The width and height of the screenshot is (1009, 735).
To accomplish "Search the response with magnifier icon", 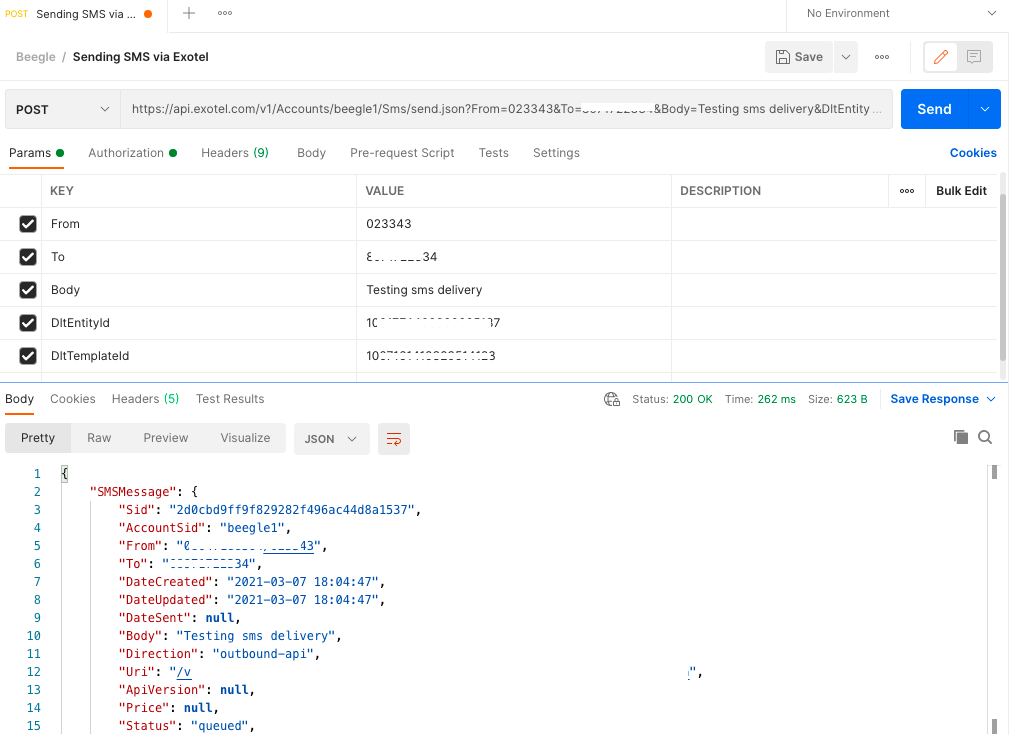I will (x=985, y=437).
